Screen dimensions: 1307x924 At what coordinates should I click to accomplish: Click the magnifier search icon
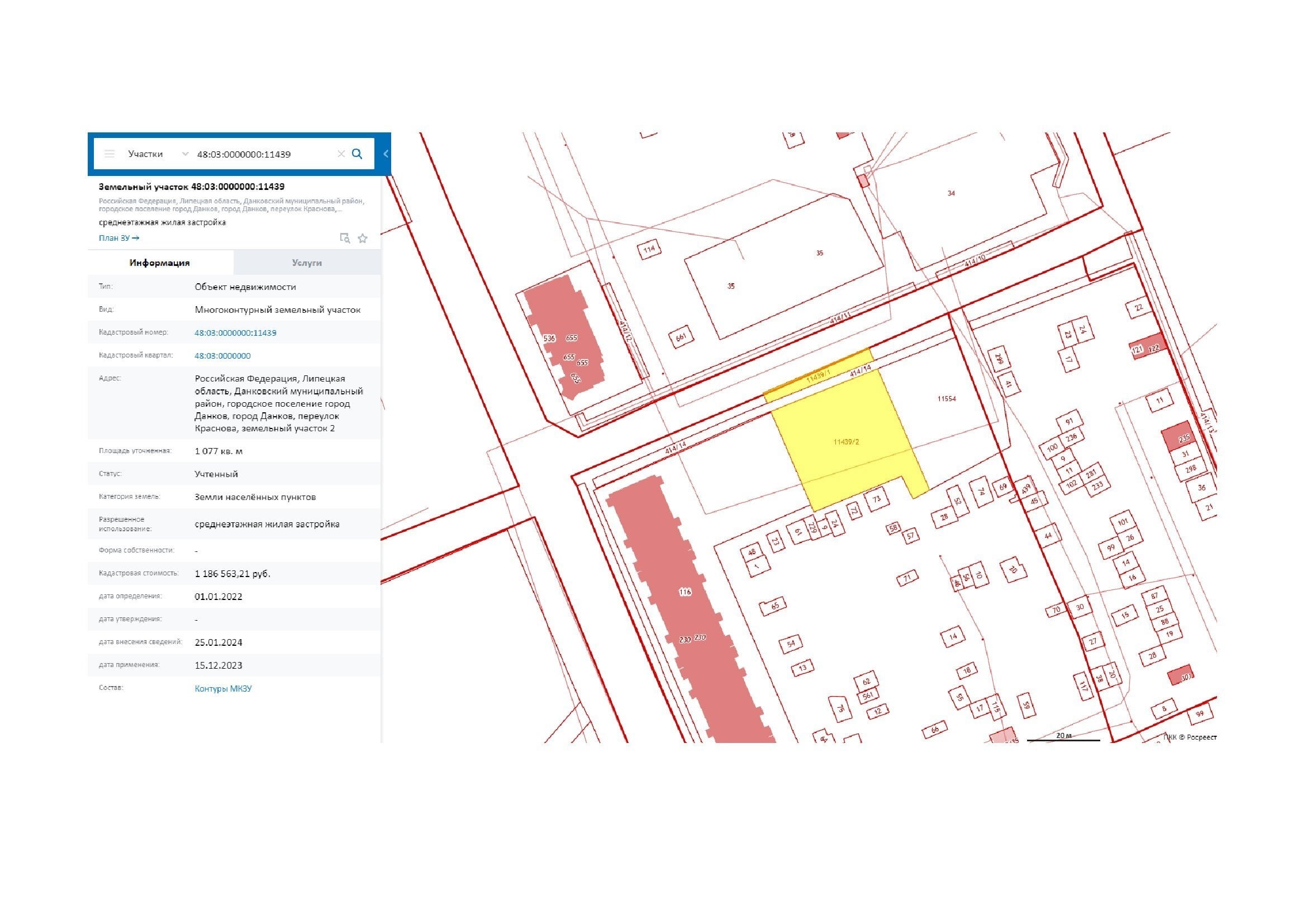tap(357, 154)
